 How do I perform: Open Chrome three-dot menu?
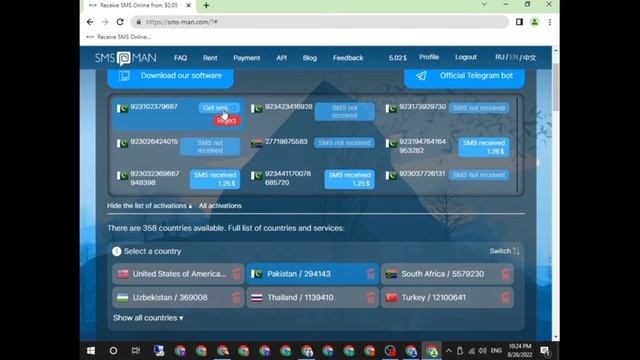550,22
